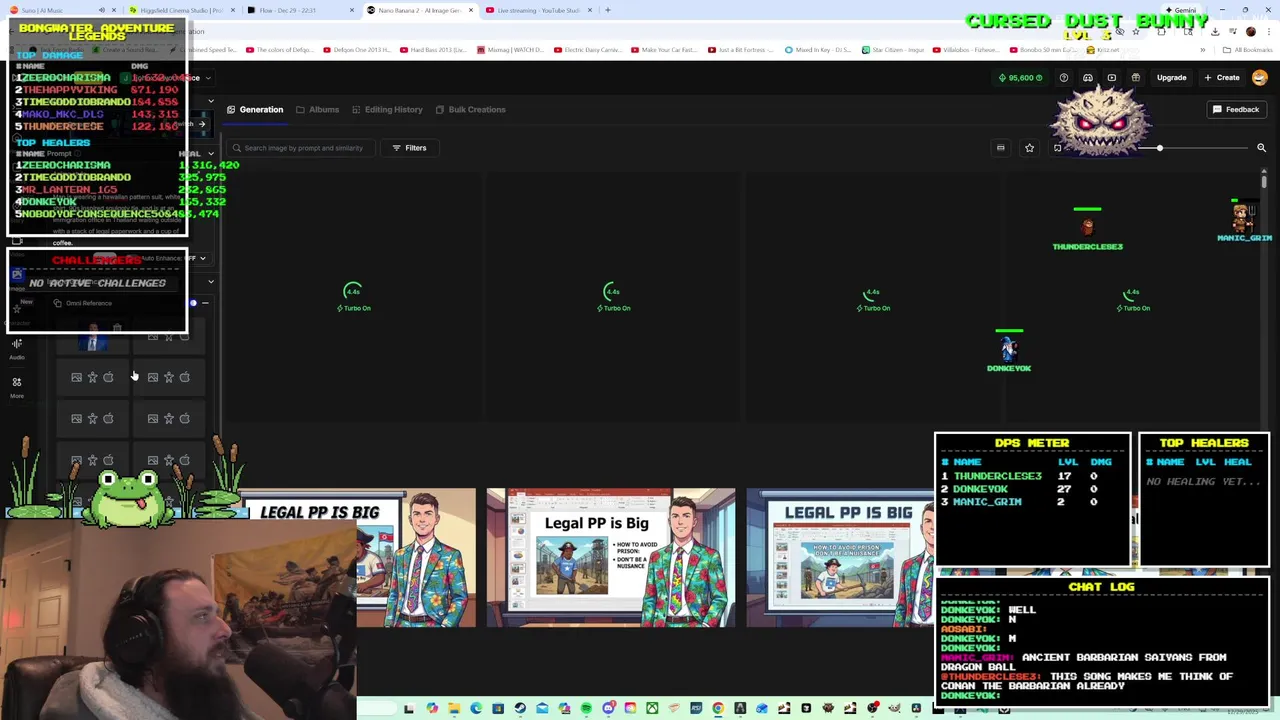
Task: Open Discord from the taskbar
Action: (608, 709)
